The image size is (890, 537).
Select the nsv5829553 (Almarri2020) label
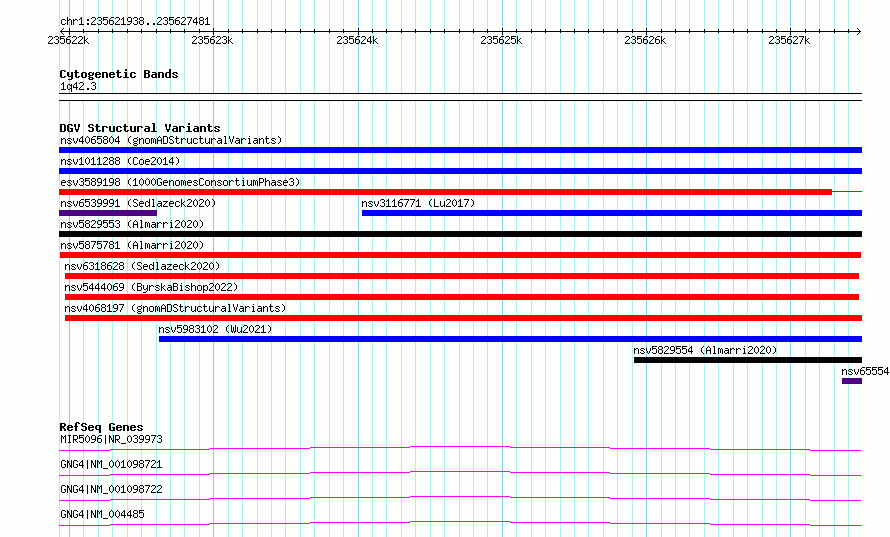point(132,224)
